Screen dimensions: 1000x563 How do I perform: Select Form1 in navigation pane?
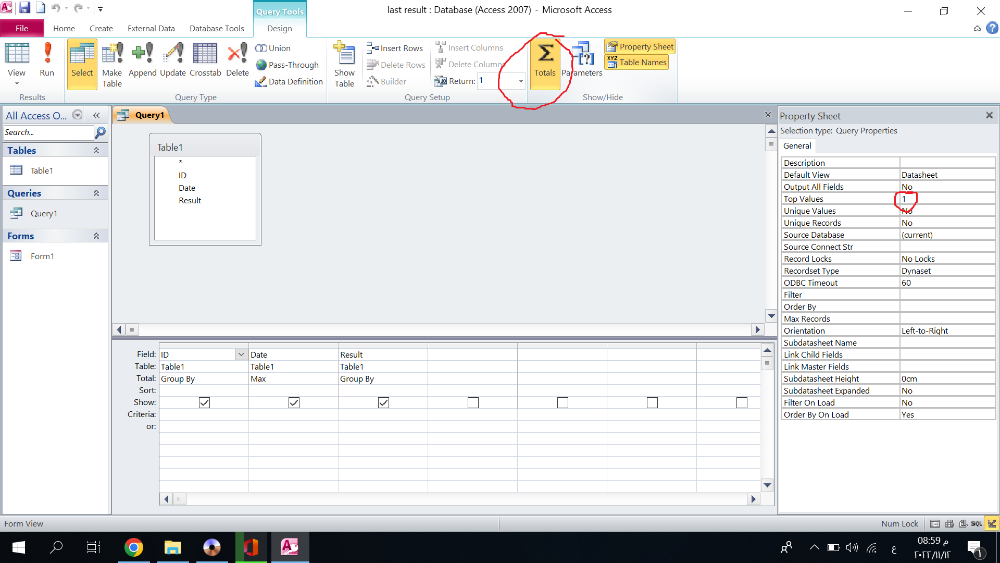[42, 256]
